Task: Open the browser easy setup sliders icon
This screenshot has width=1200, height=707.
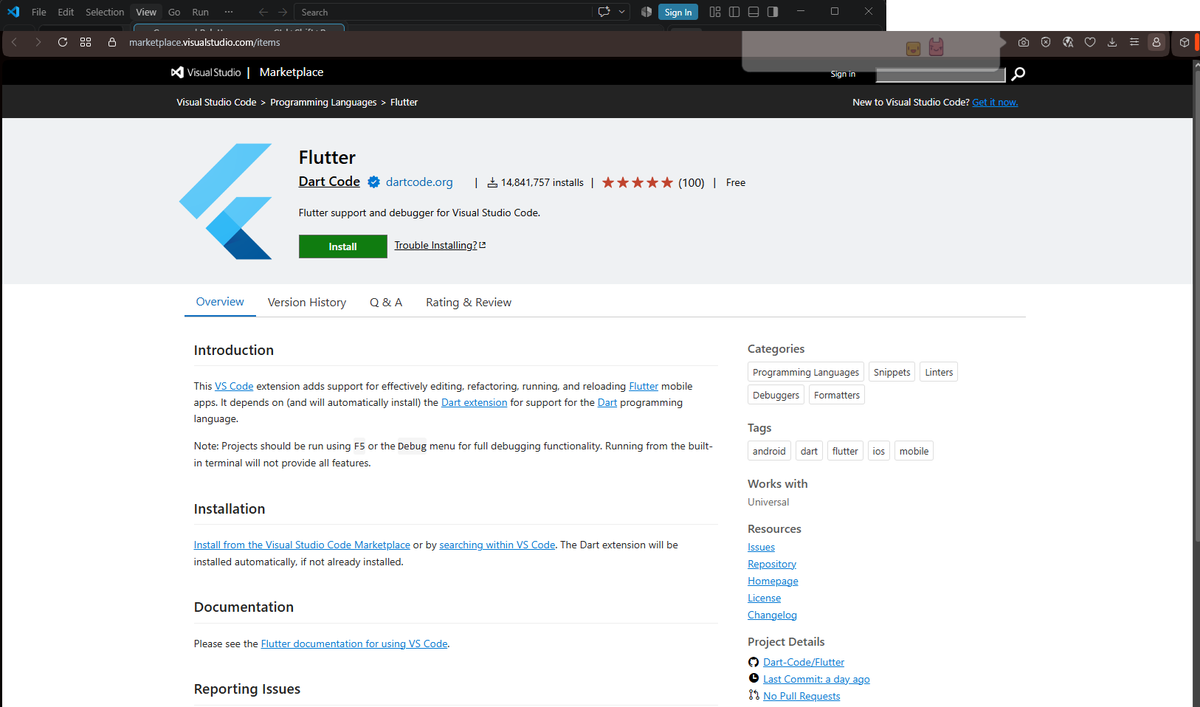Action: tap(1133, 43)
